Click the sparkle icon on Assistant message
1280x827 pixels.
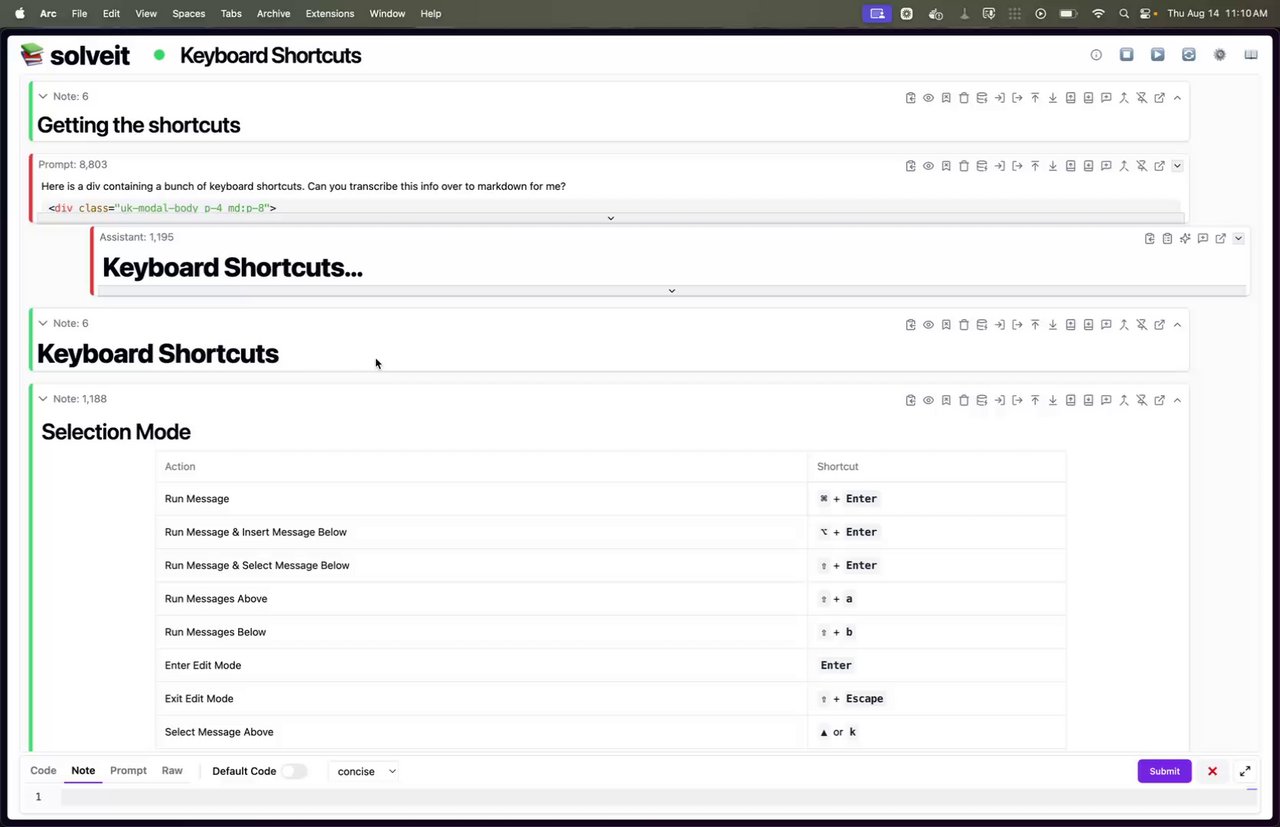point(1185,239)
